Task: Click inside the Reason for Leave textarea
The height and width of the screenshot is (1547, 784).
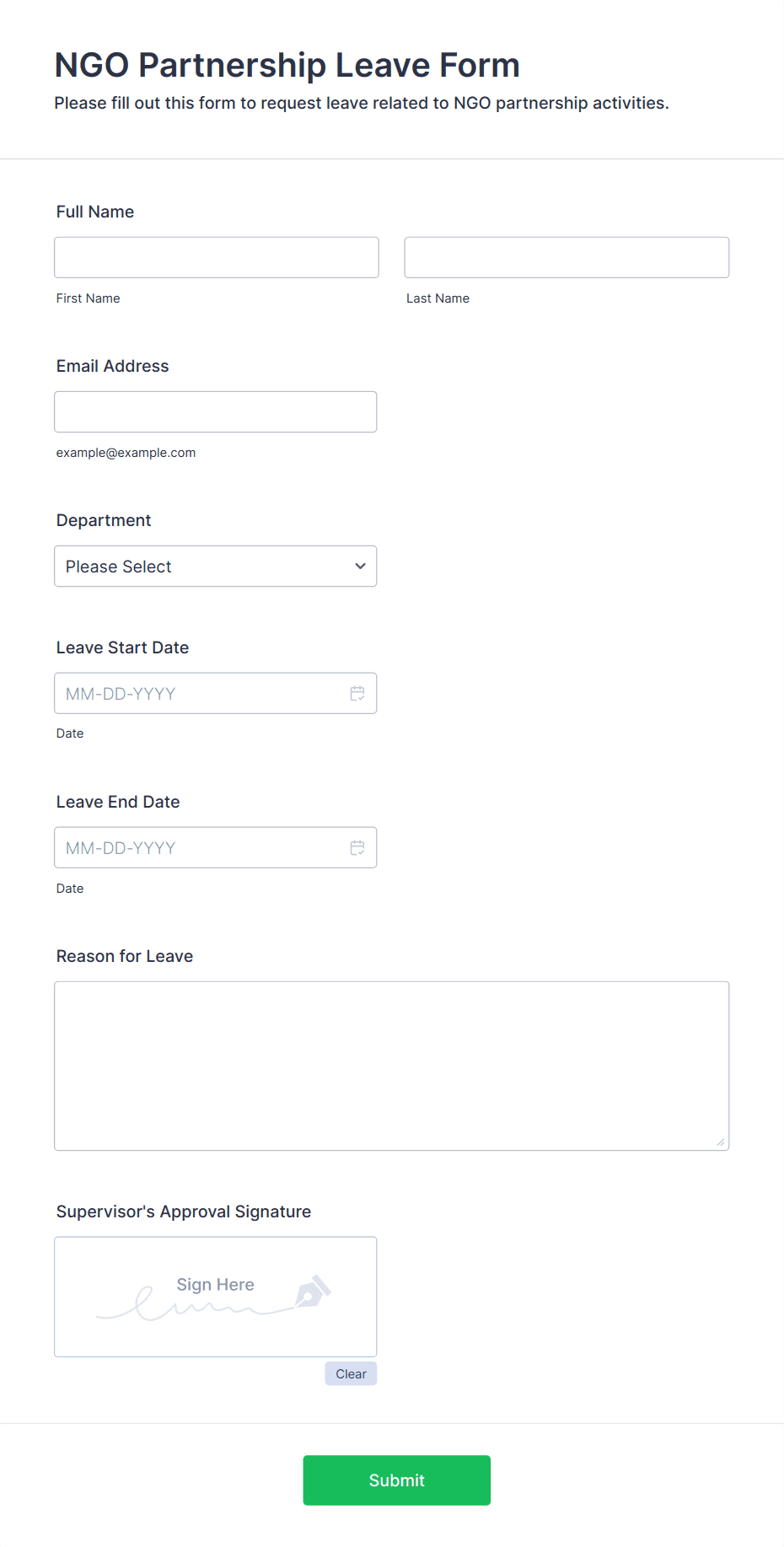Action: [392, 1066]
